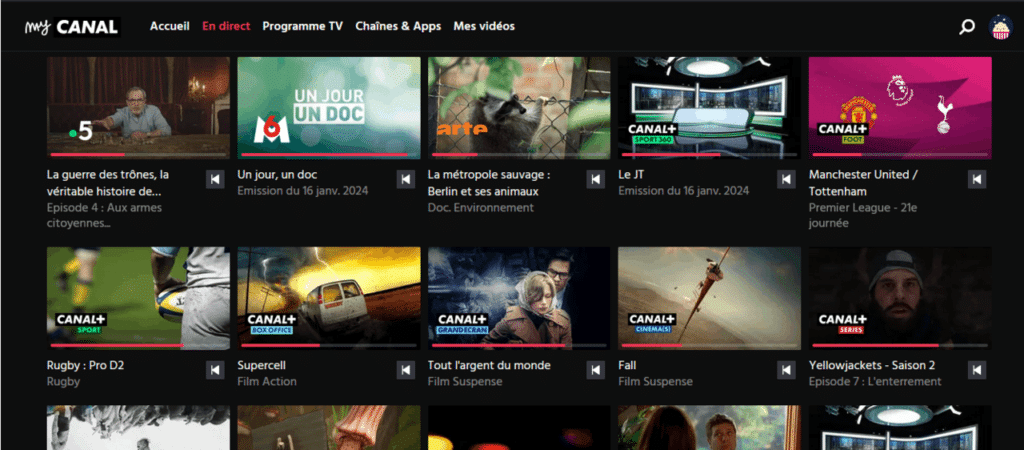The image size is (1024, 450).
Task: Click 'Film Action' genre under Supercell
Action: pos(267,381)
